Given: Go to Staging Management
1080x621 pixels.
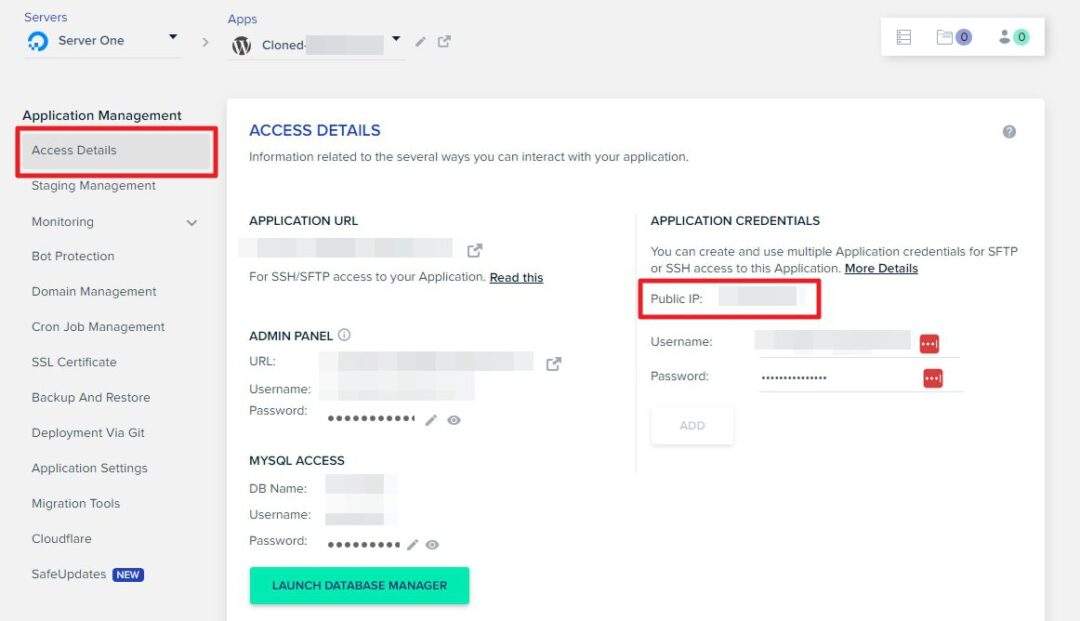Looking at the screenshot, I should pos(94,186).
